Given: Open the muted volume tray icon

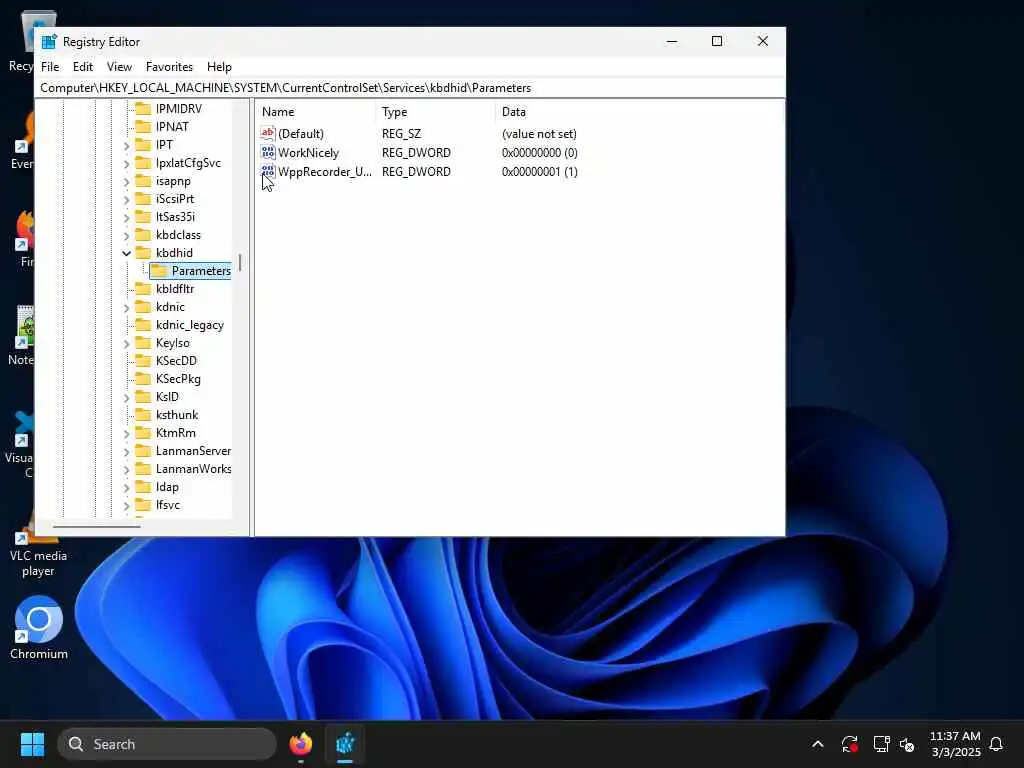Looking at the screenshot, I should pyautogui.click(x=906, y=744).
